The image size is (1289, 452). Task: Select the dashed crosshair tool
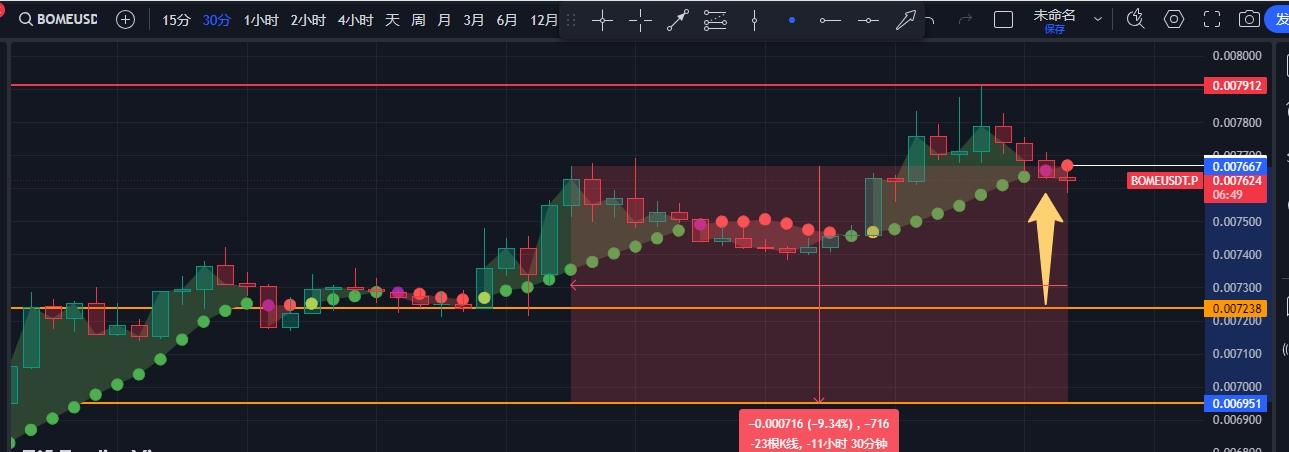point(640,20)
